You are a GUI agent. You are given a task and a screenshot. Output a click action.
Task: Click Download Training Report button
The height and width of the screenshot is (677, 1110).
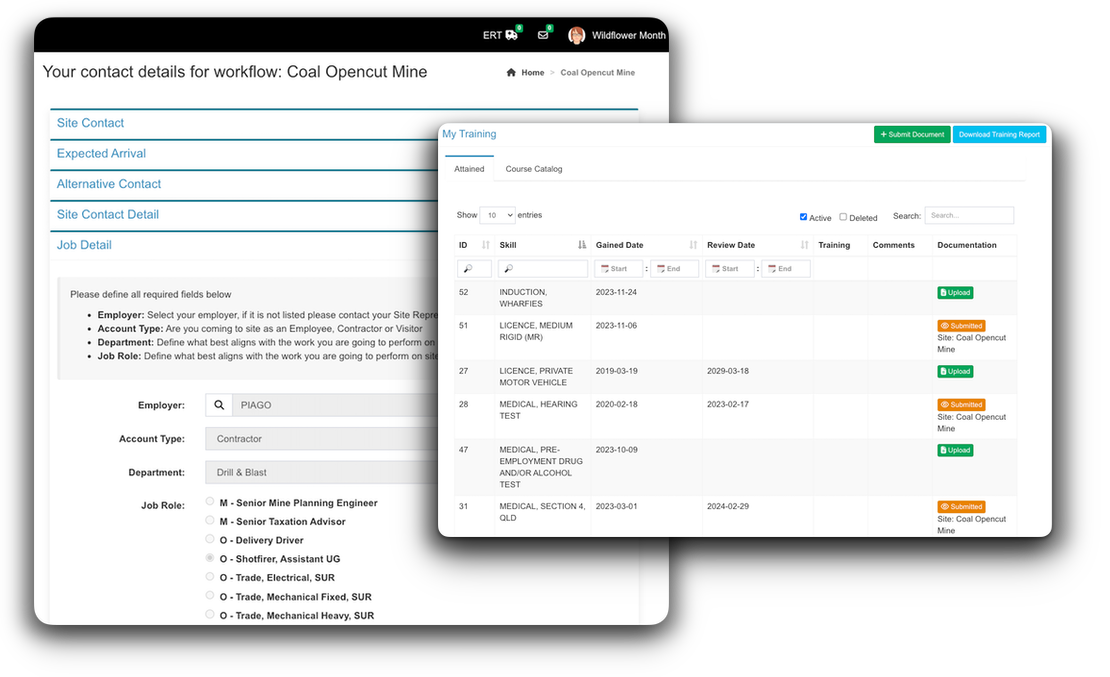(999, 134)
